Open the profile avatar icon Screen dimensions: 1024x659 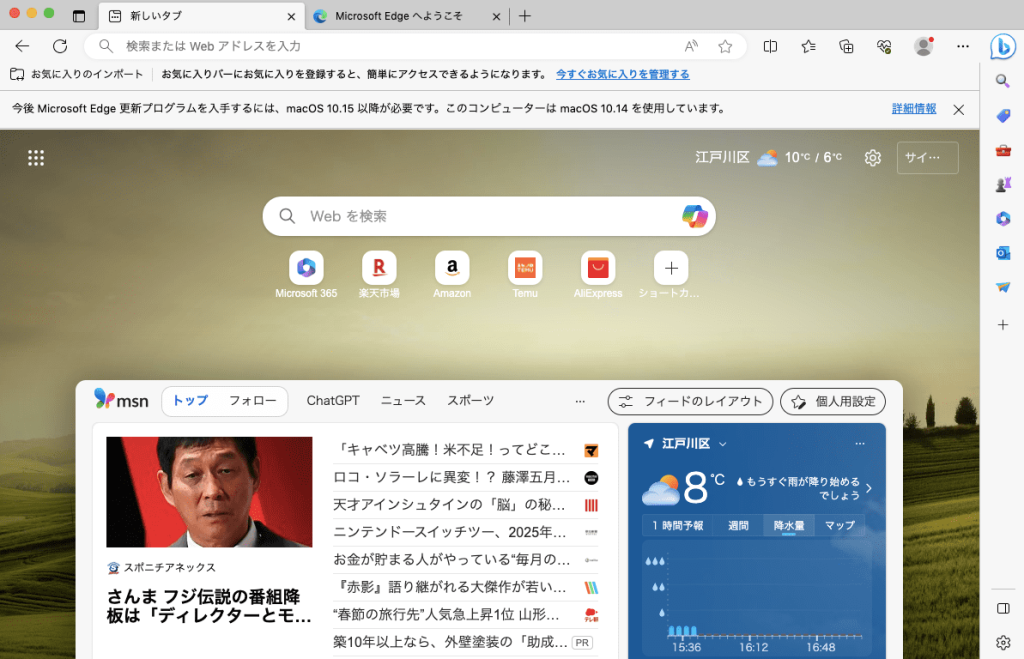click(923, 46)
